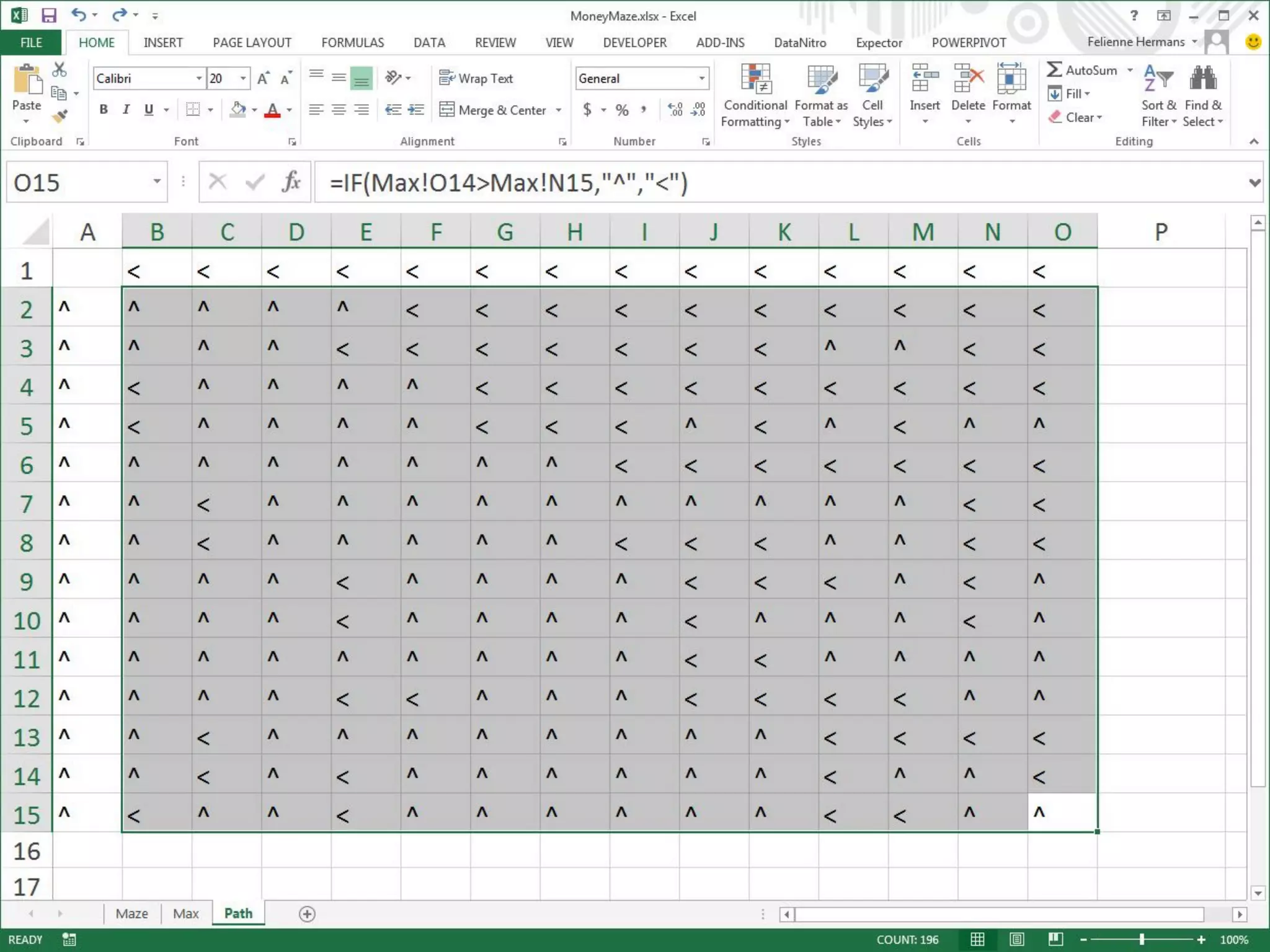
Task: Click the Format Painter brush icon
Action: (x=60, y=116)
